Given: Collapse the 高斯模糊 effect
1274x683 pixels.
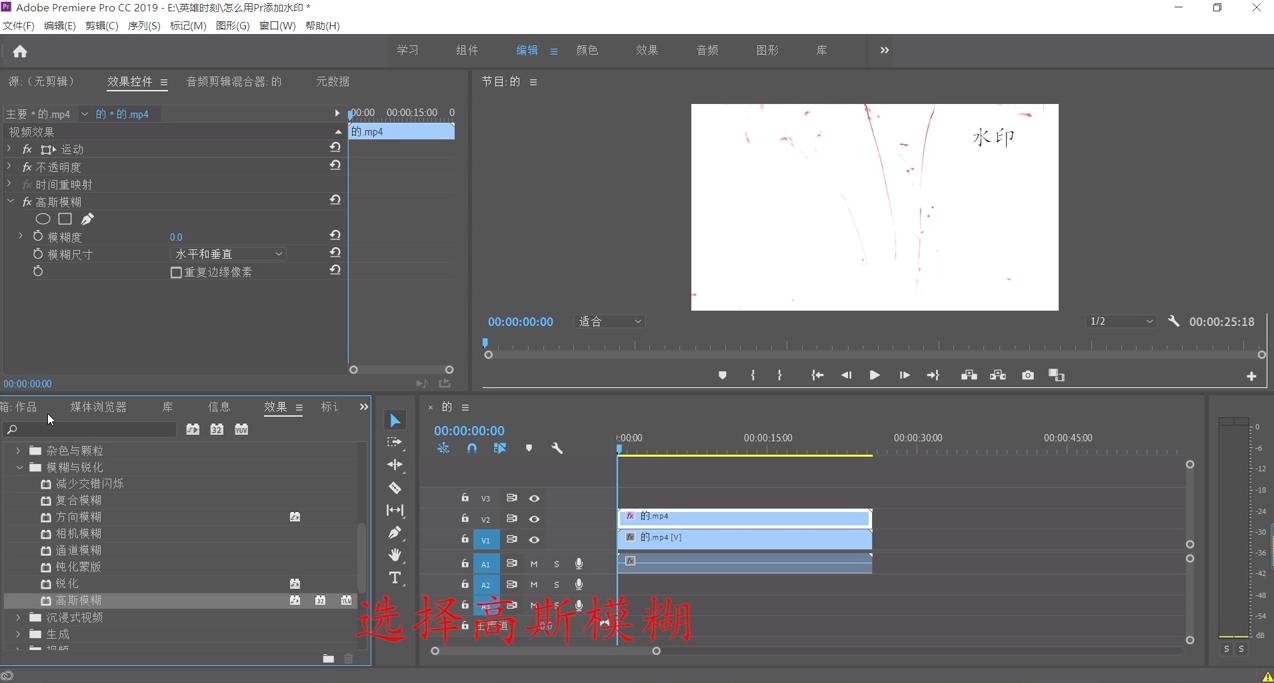Looking at the screenshot, I should click(10, 202).
